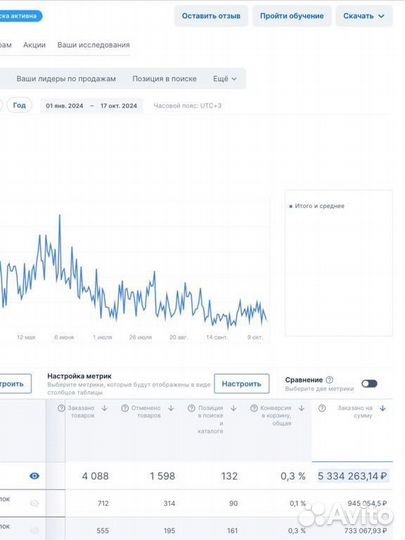This screenshot has height=540, width=405.
Task: Sort by Отменено товаров arrow
Action: [171, 408]
